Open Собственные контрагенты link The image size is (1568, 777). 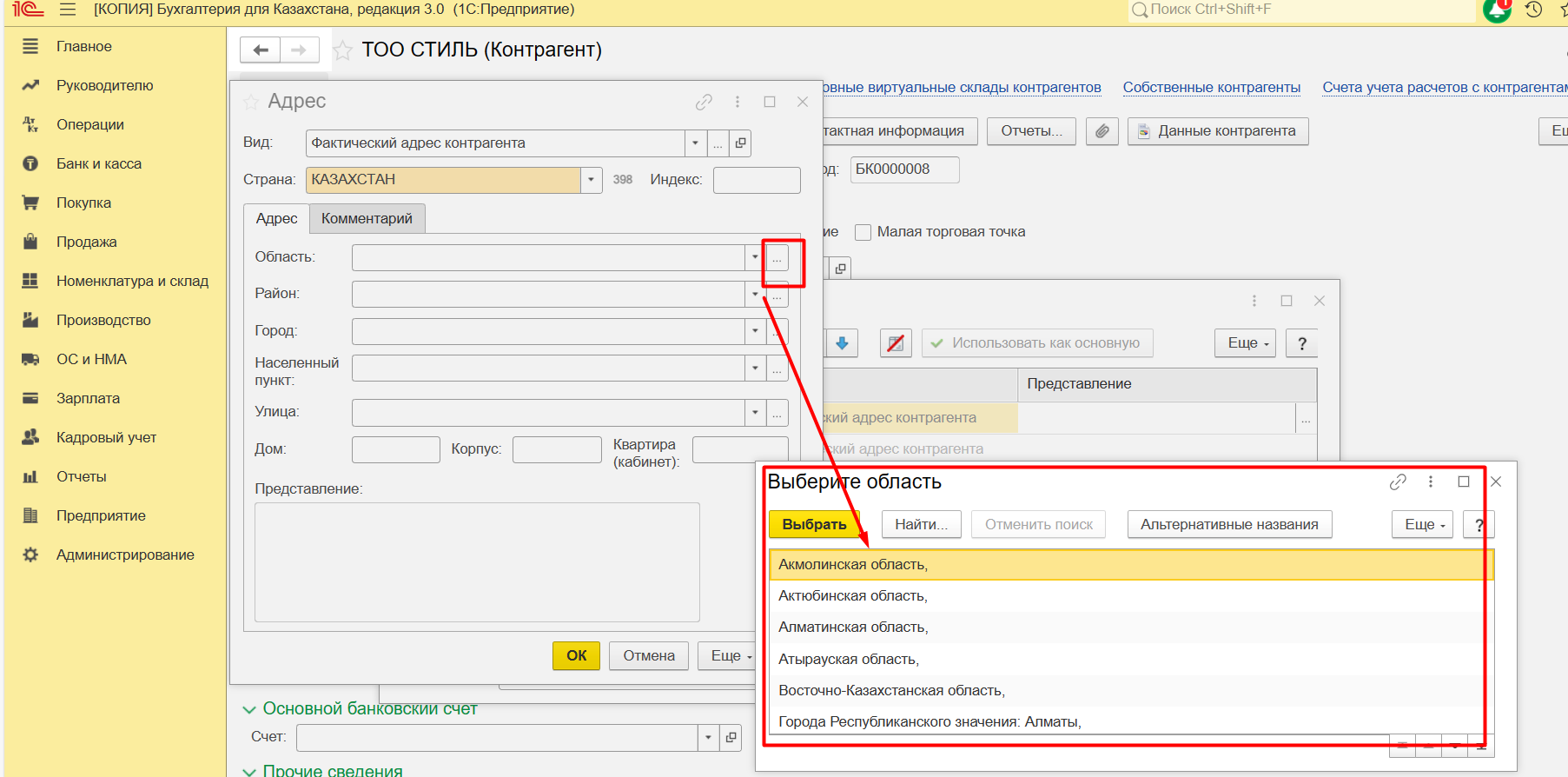tap(1211, 88)
